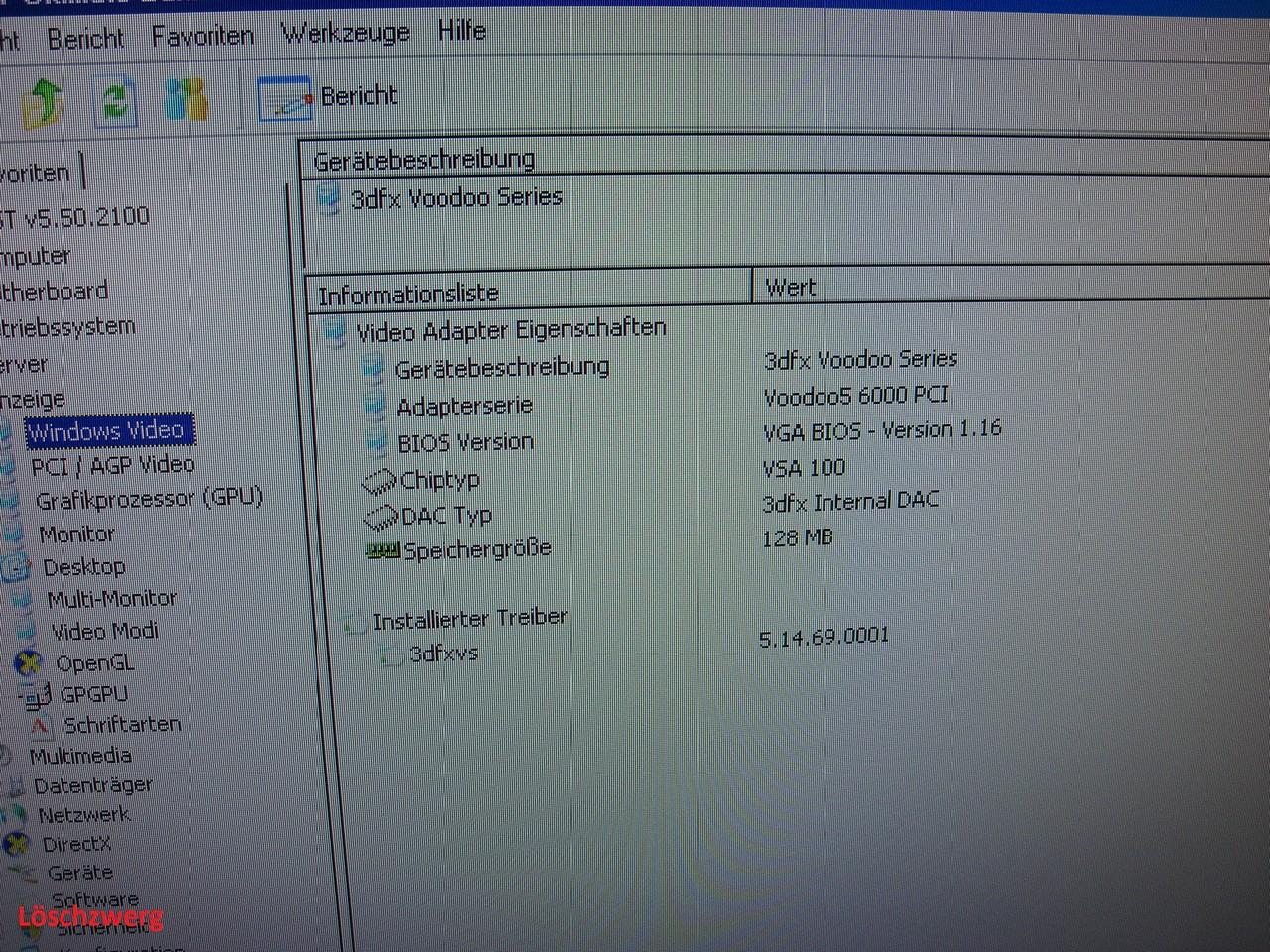
Task: Click the DirectX icon in the tree
Action: click(17, 845)
